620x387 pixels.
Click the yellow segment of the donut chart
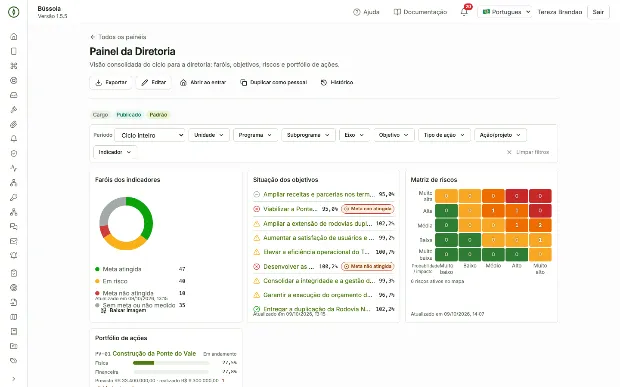pyautogui.click(x=124, y=245)
